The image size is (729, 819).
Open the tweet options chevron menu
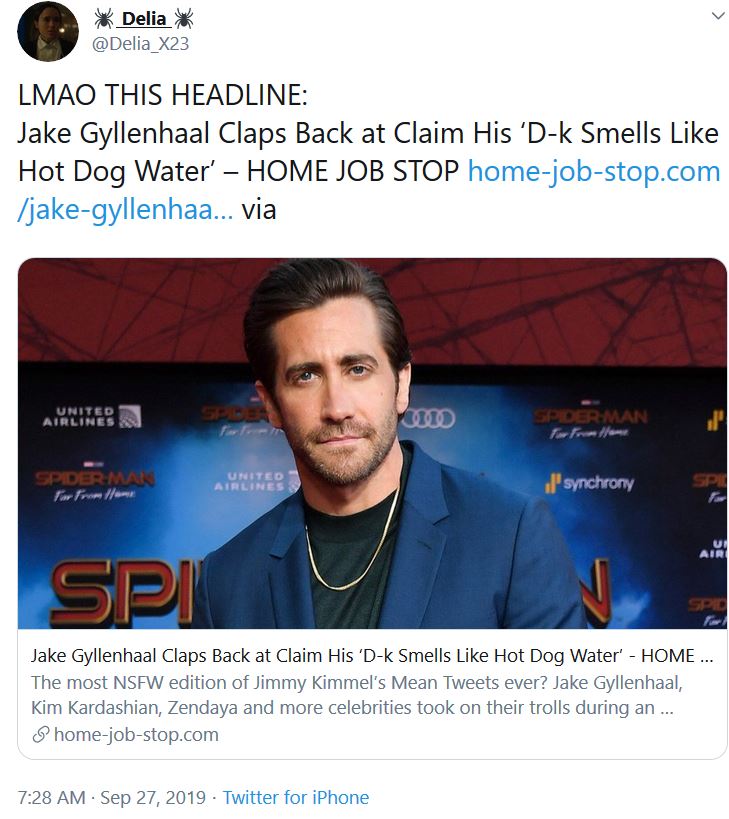(x=719, y=16)
